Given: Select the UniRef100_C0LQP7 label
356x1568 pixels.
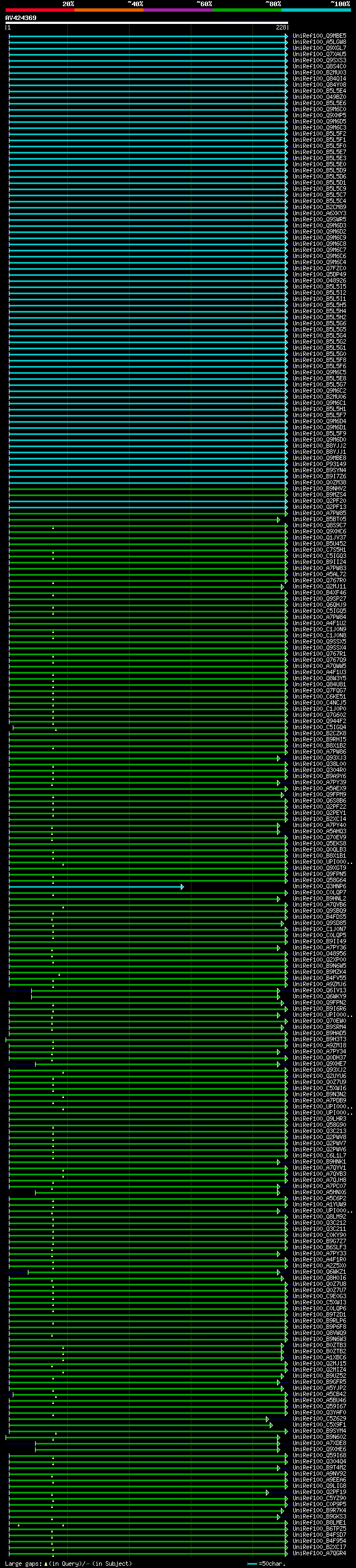Looking at the screenshot, I should [x=319, y=892].
